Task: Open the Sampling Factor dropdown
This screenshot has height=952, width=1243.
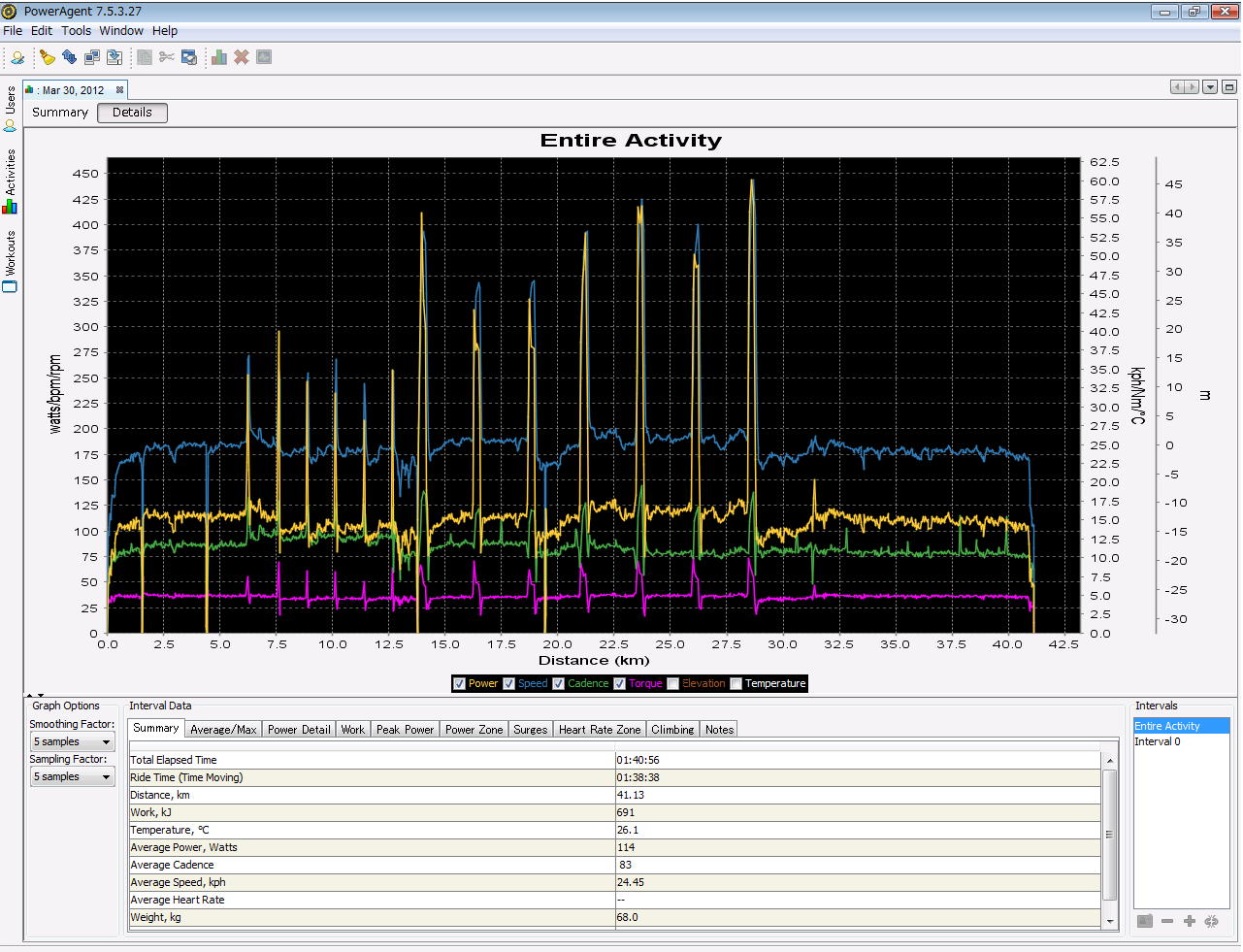Action: click(73, 776)
